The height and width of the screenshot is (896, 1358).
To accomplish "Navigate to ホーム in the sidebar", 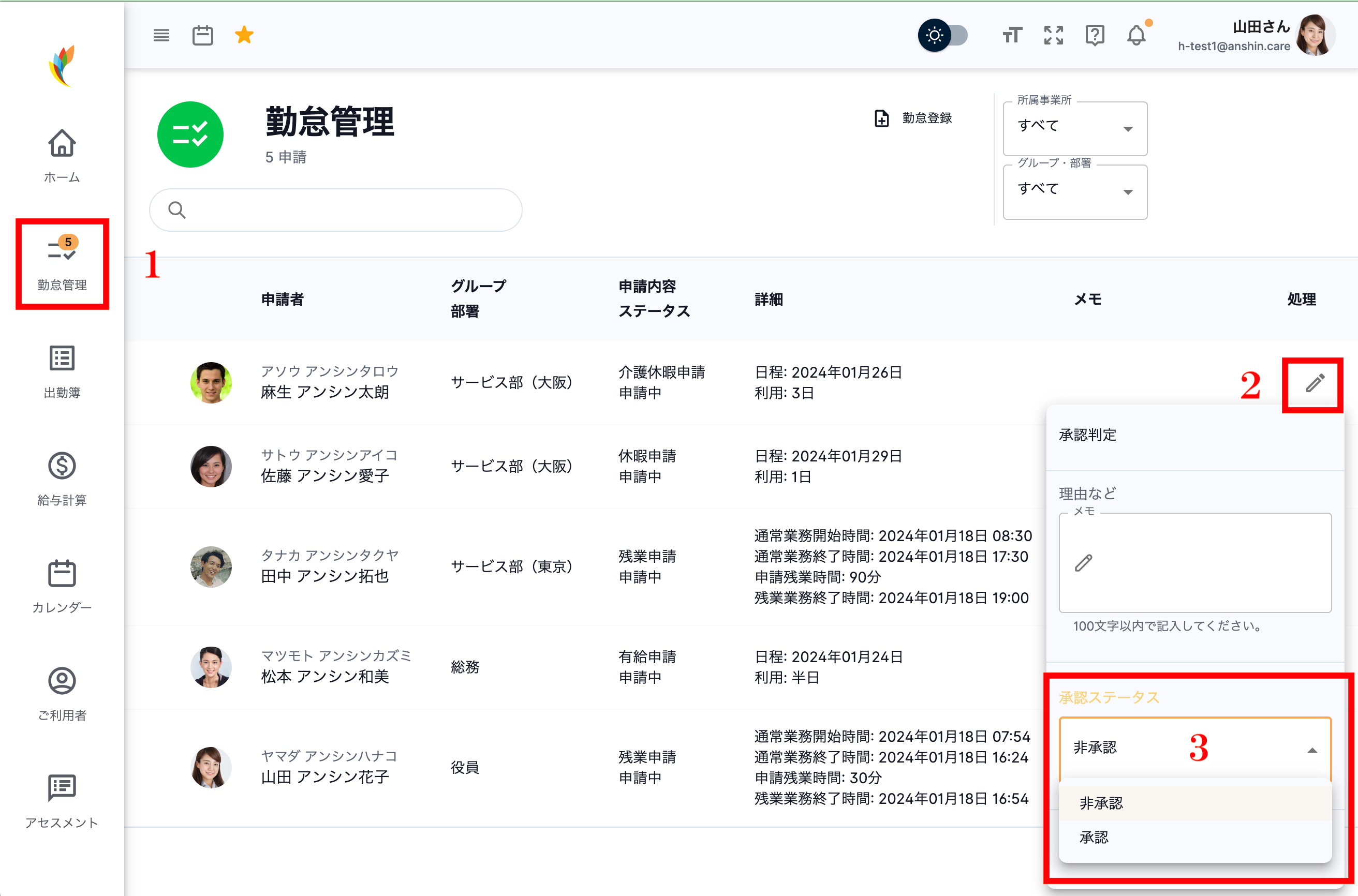I will pos(61,156).
